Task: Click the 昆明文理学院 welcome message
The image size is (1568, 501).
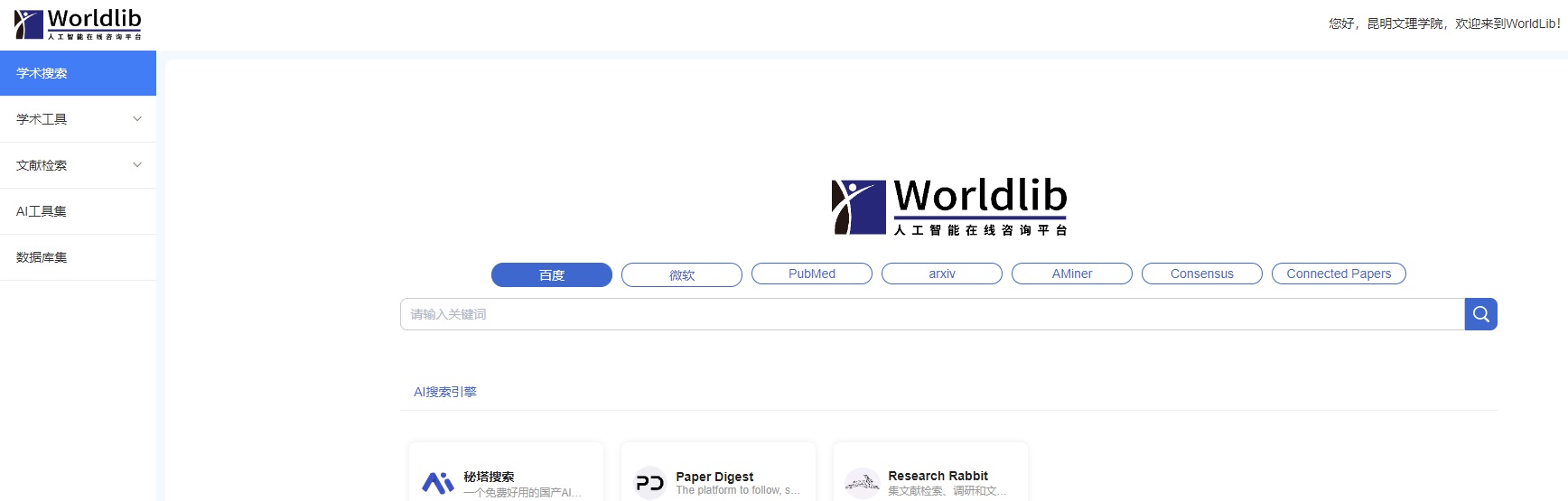Action: click(1444, 23)
